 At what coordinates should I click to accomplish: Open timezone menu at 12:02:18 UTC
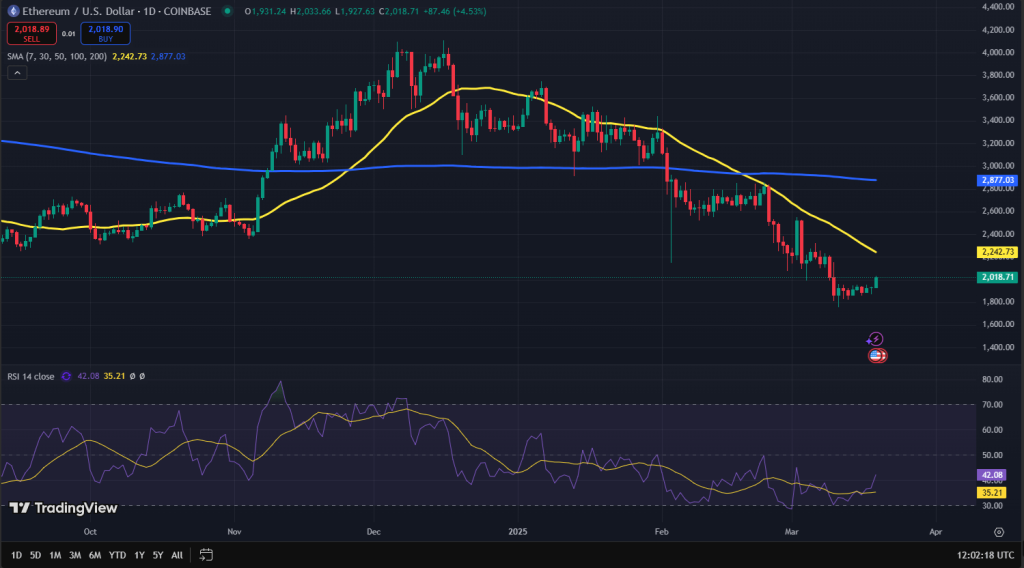(985, 555)
